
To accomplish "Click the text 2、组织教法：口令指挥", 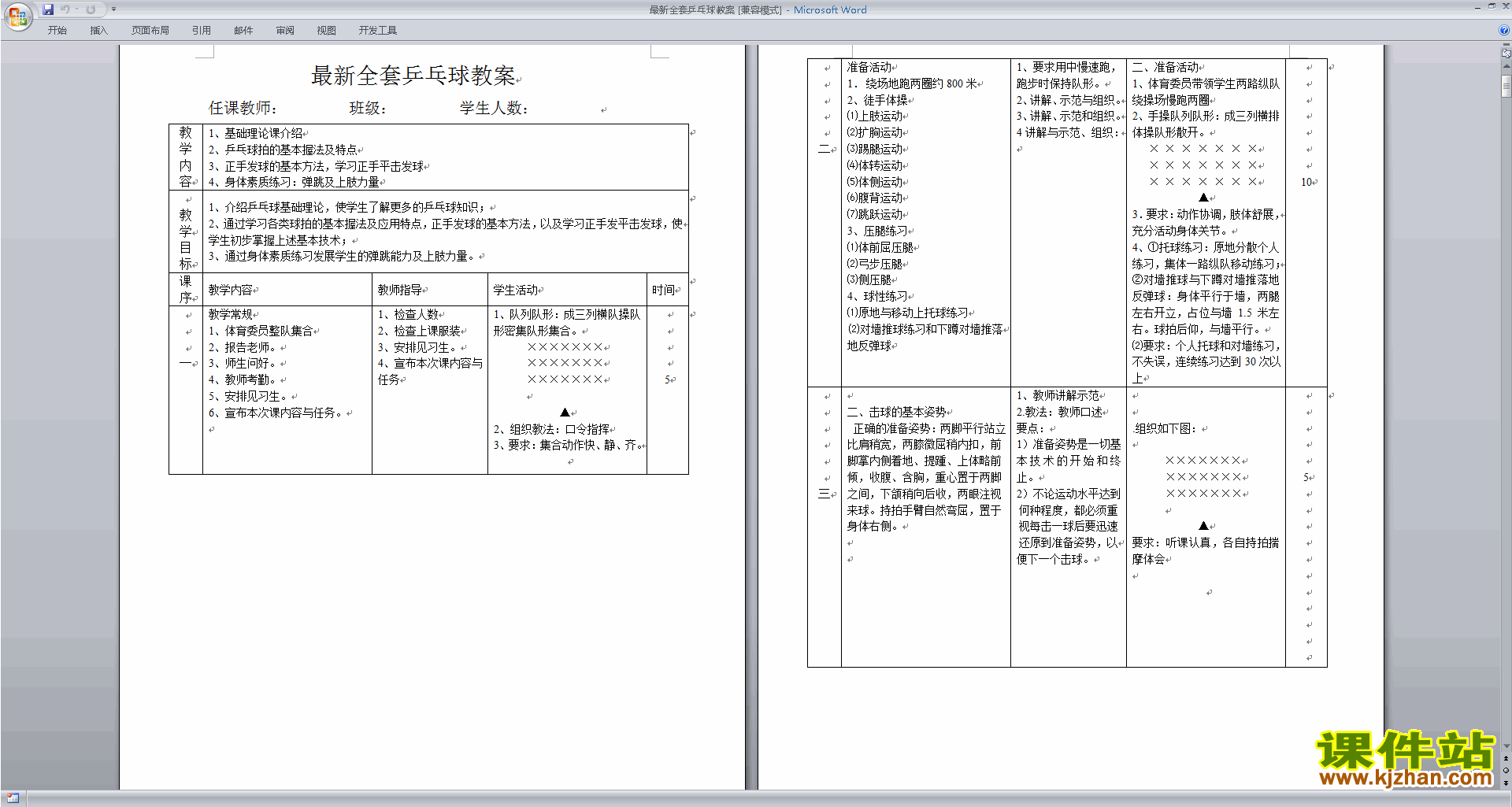I will (551, 429).
